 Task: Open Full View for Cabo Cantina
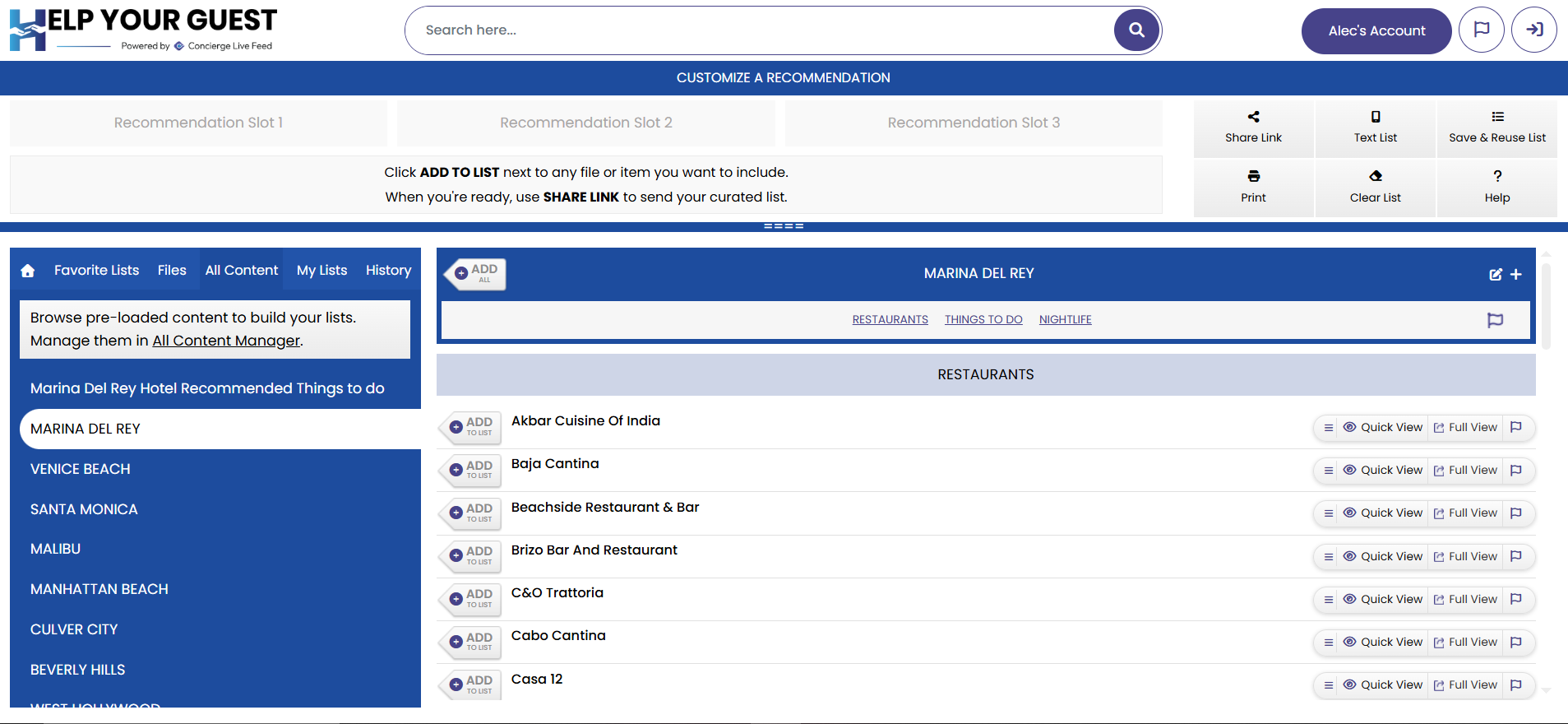coord(1465,643)
